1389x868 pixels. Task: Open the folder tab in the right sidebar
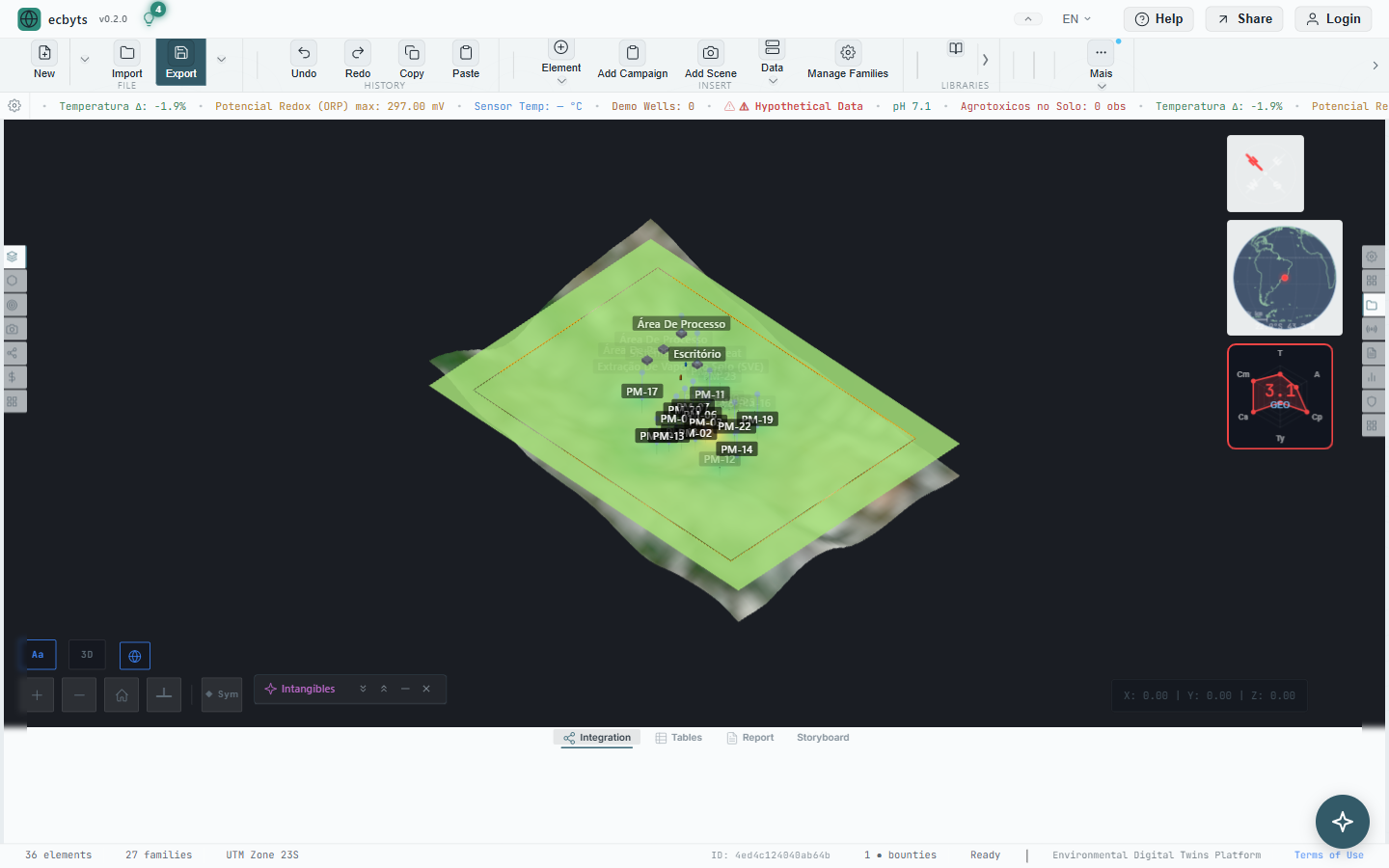coord(1372,305)
